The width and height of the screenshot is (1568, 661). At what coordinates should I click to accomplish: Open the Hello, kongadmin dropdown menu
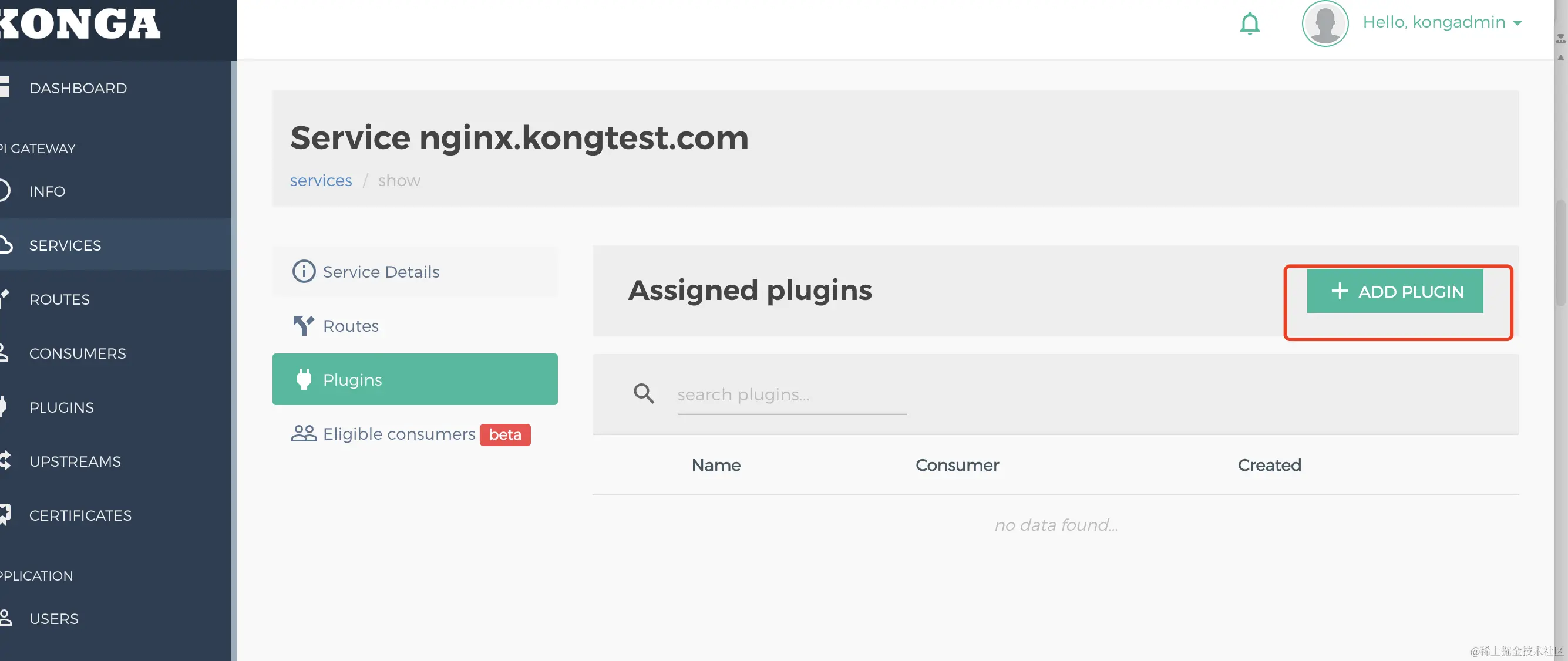[1442, 22]
